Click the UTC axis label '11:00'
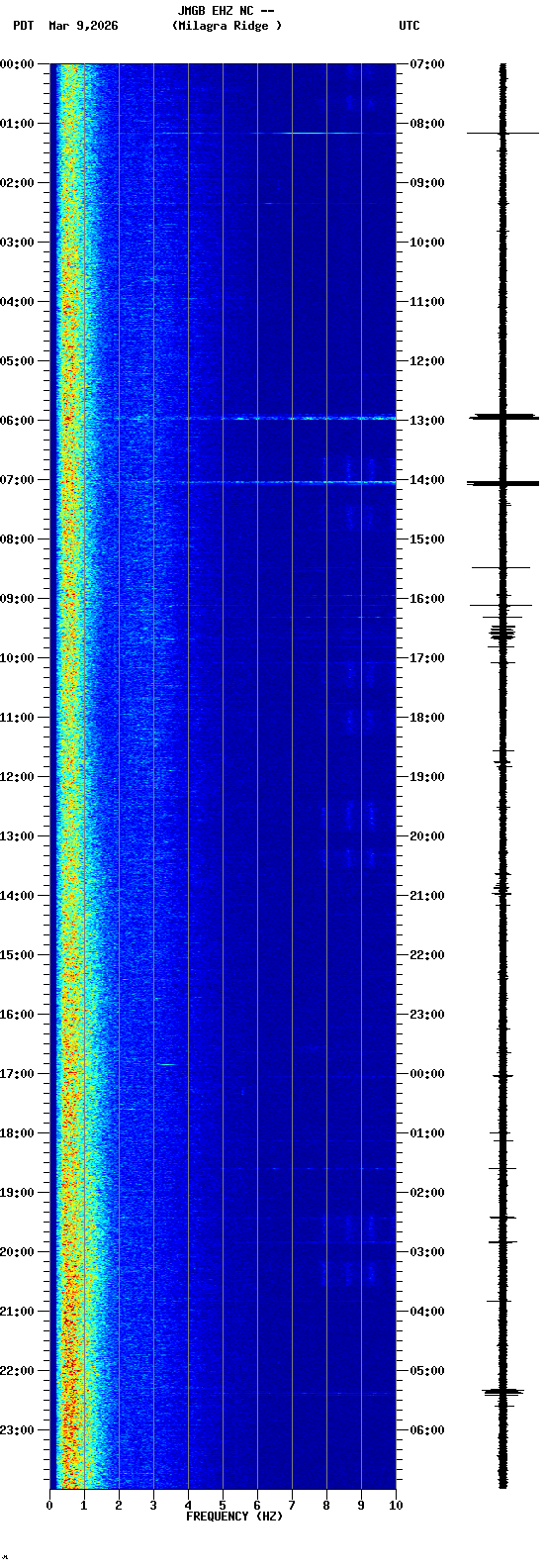The image size is (546, 1568). point(426,302)
